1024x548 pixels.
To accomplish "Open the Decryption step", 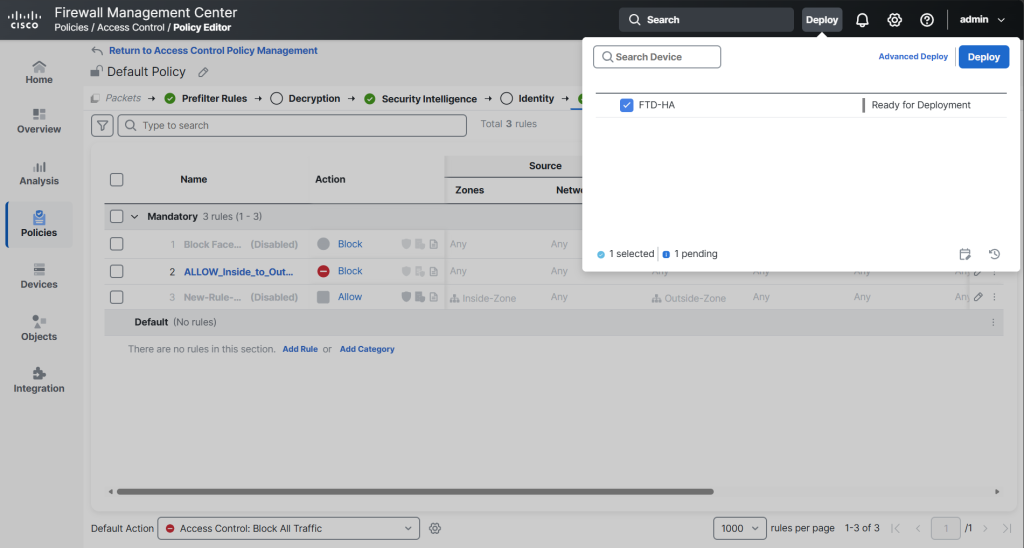I will click(x=314, y=99).
